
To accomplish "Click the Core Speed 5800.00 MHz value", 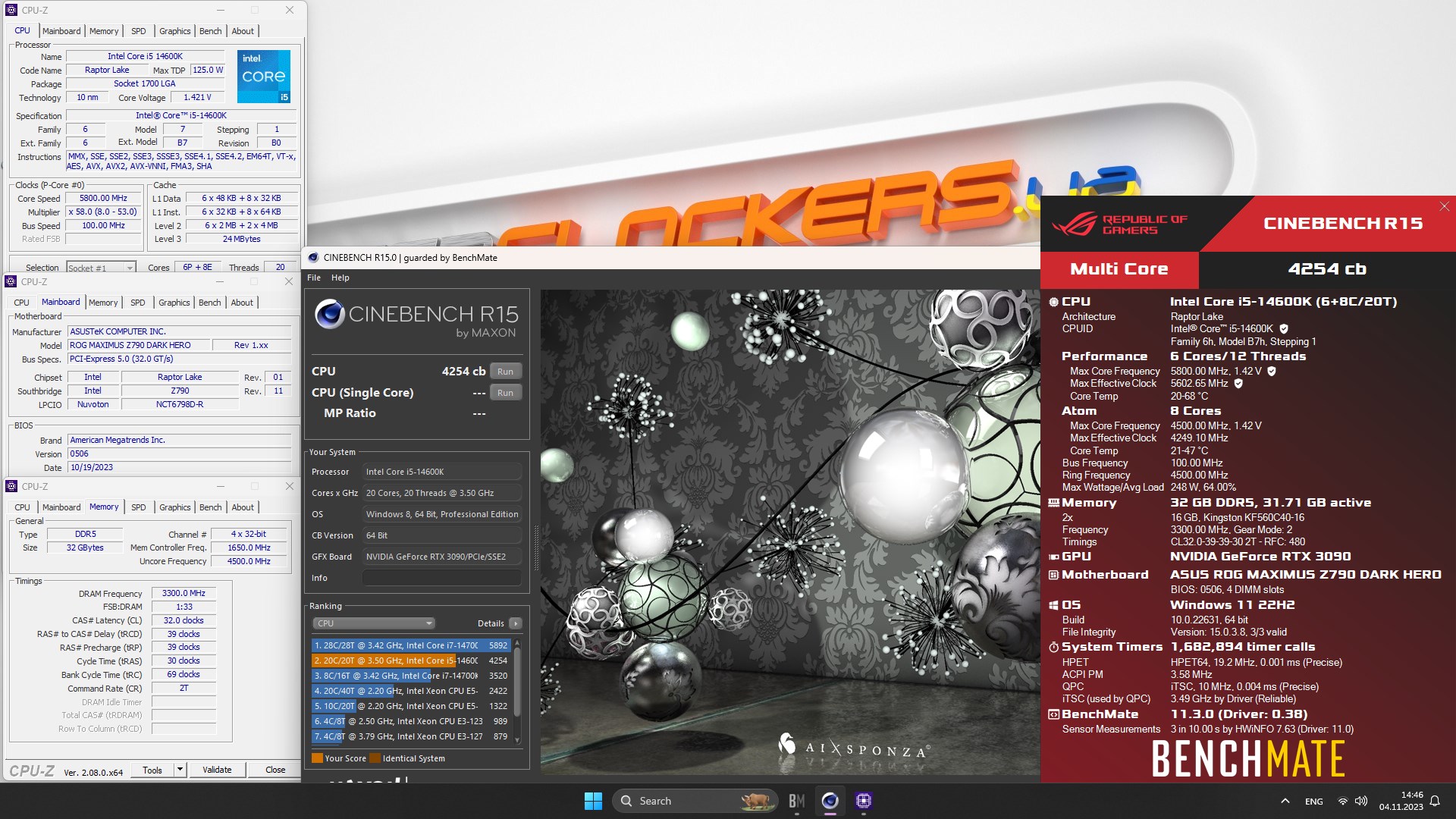I will 103,199.
